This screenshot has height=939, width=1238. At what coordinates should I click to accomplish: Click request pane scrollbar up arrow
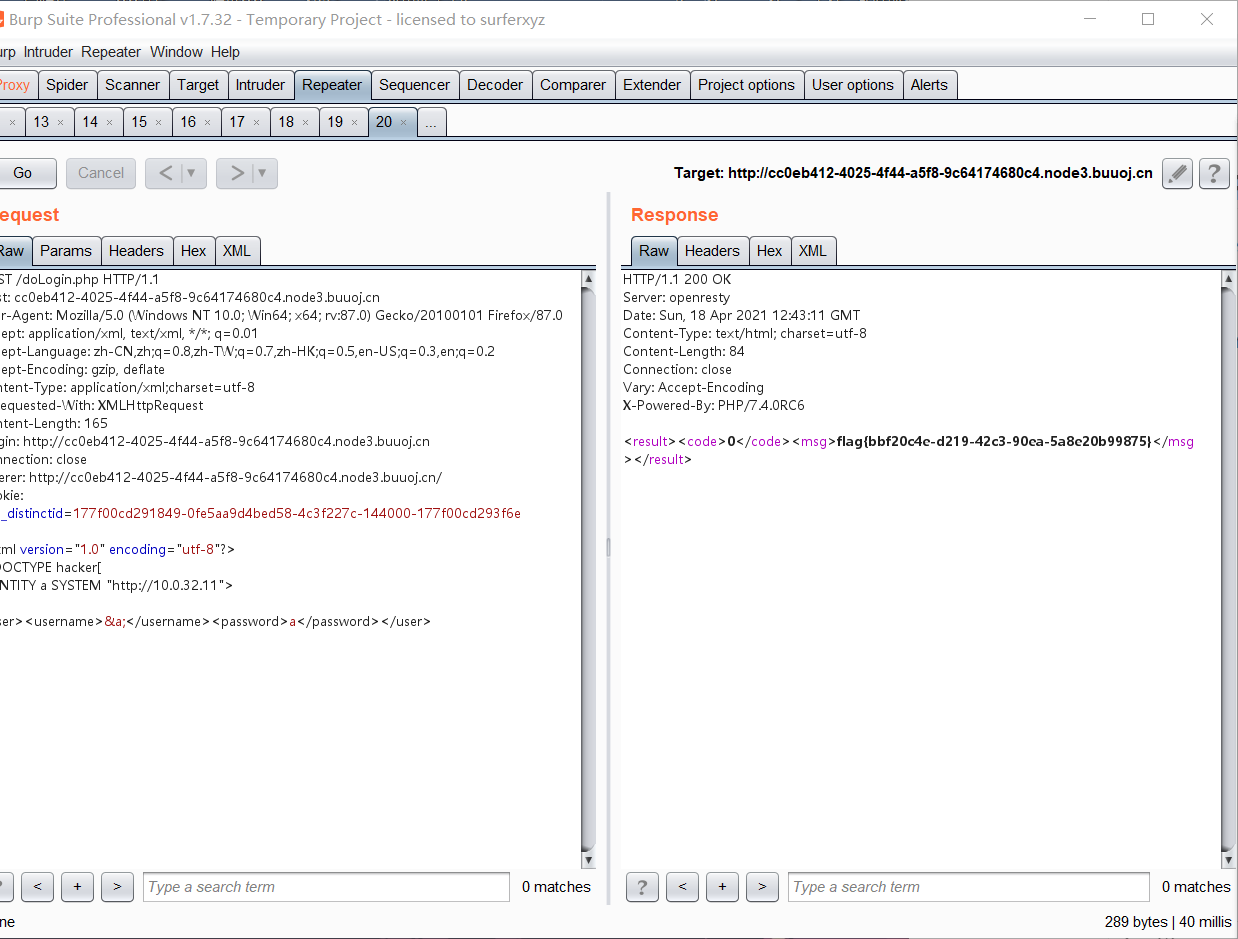pos(588,279)
